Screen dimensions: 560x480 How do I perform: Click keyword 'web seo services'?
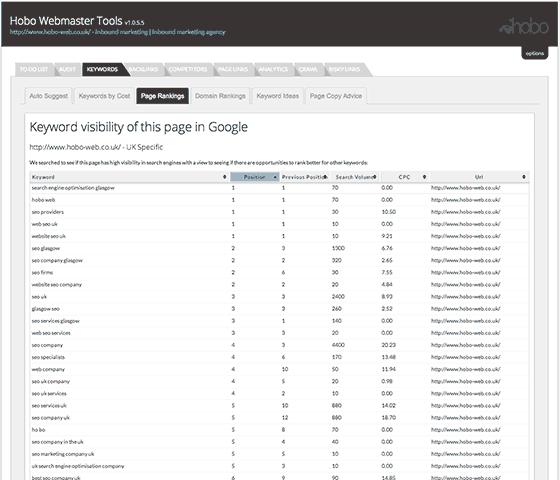click(51, 333)
